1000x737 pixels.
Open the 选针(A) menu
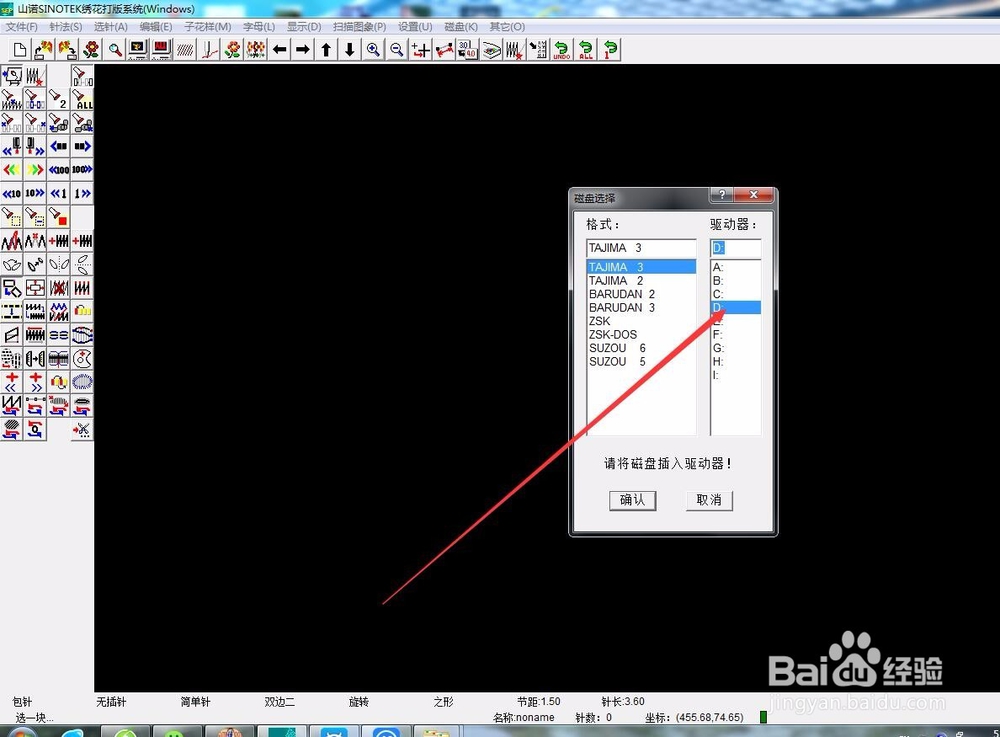(x=111, y=27)
